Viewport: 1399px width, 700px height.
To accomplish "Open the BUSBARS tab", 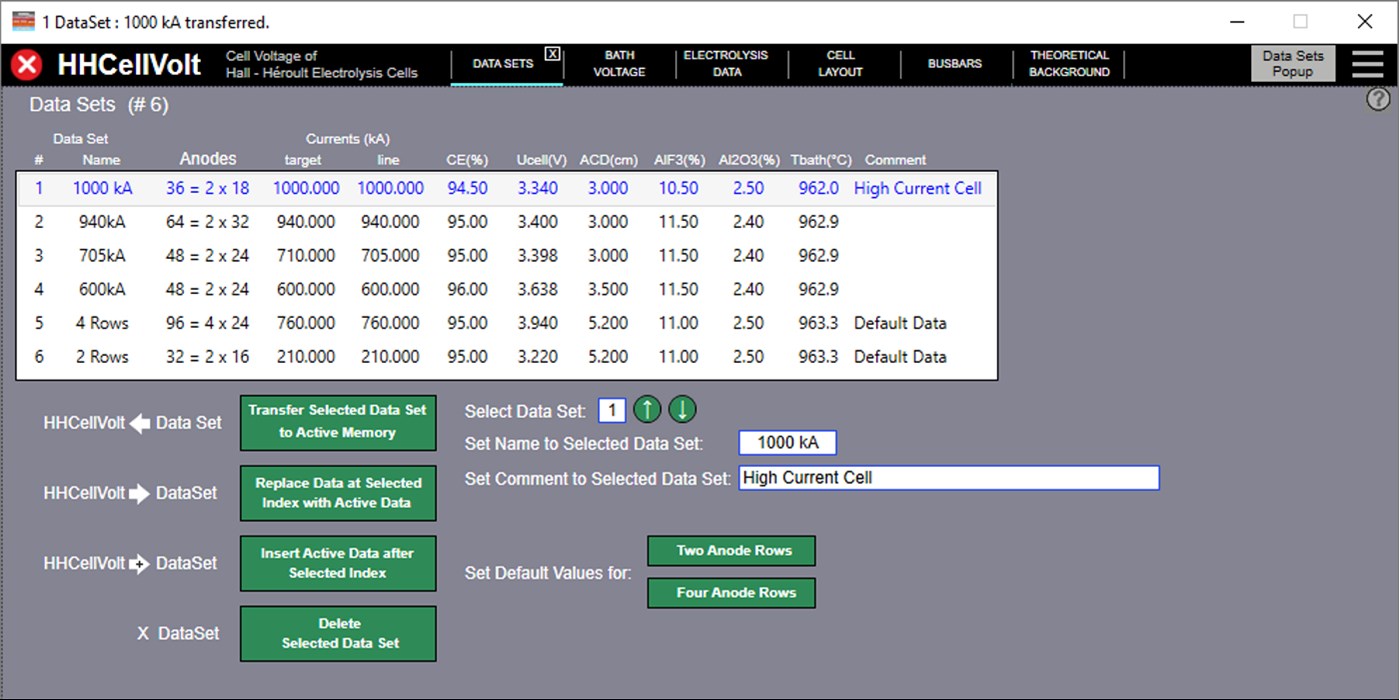I will (x=954, y=63).
